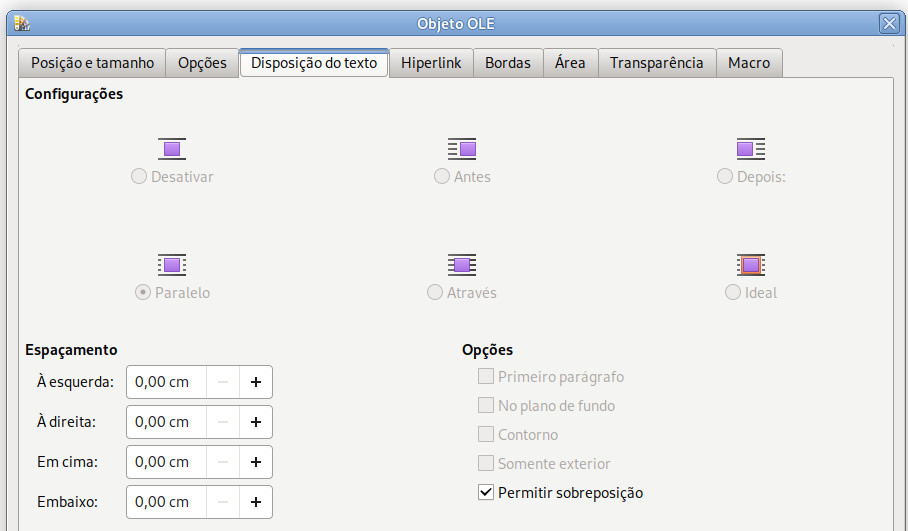Choose the Depois wrap icon

pos(750,149)
